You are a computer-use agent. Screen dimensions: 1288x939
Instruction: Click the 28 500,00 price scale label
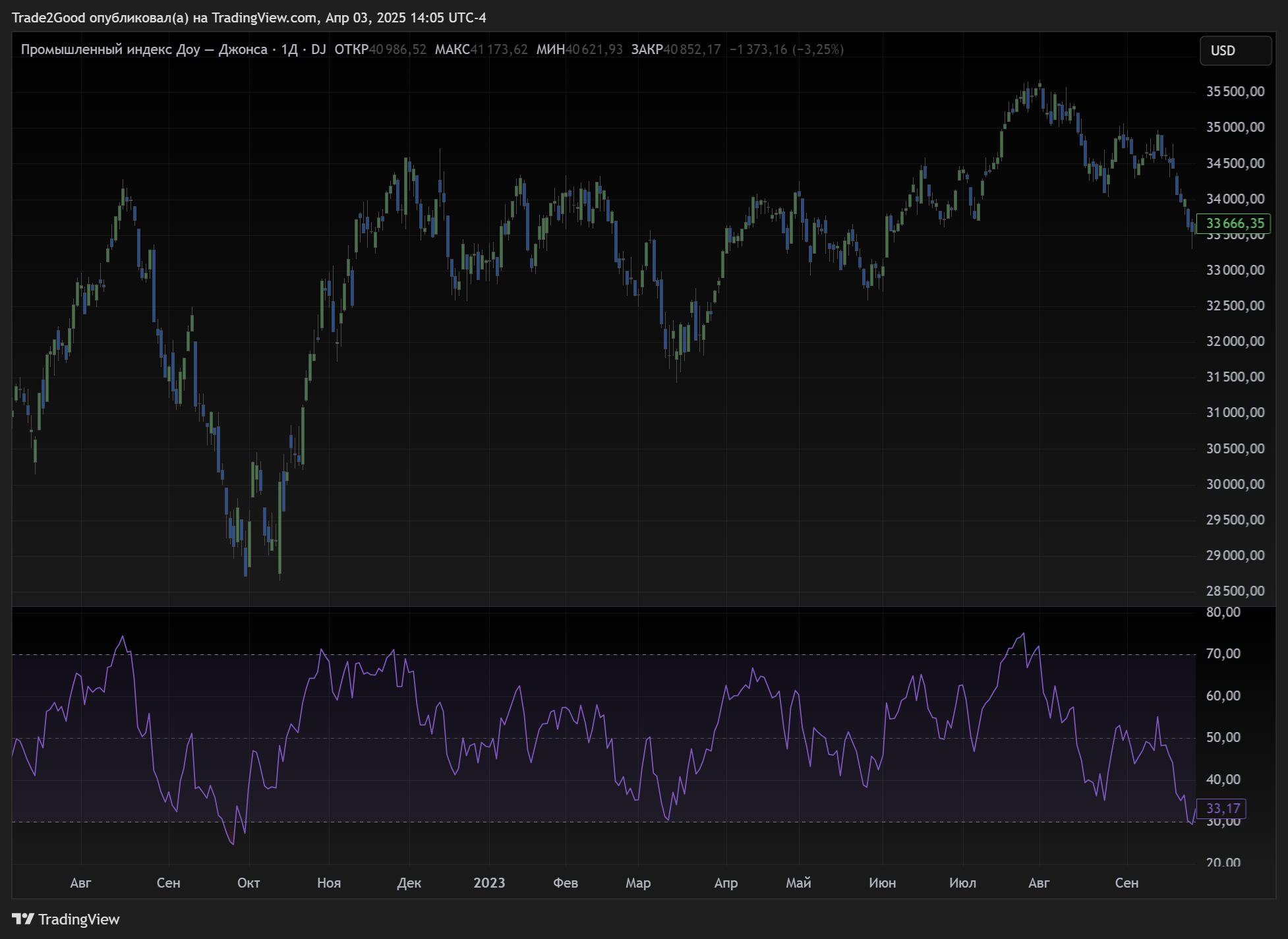click(1235, 591)
